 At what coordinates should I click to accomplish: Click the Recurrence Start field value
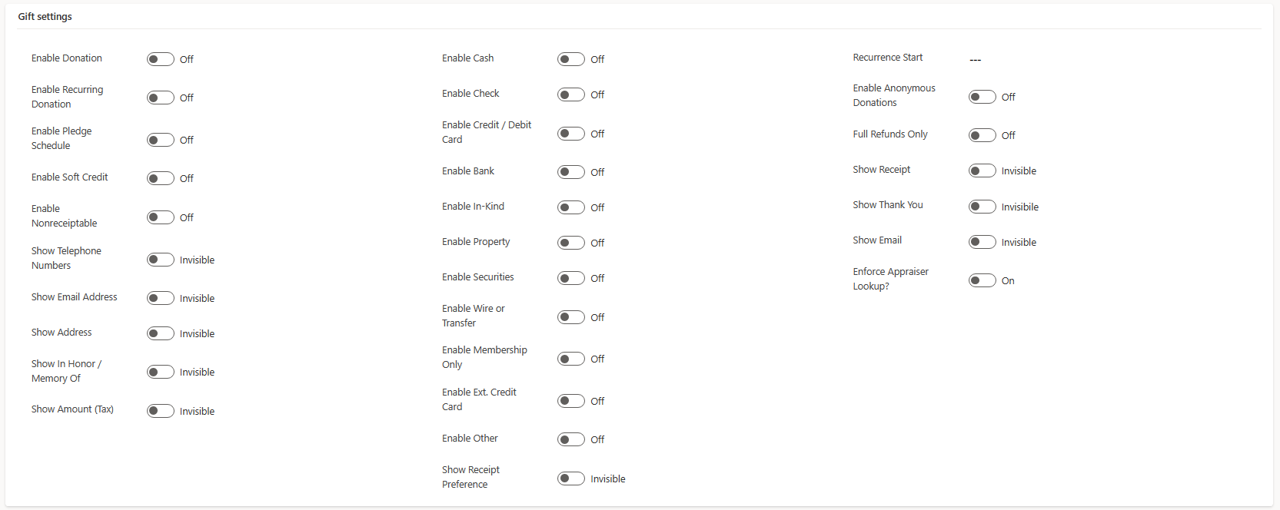(975, 60)
